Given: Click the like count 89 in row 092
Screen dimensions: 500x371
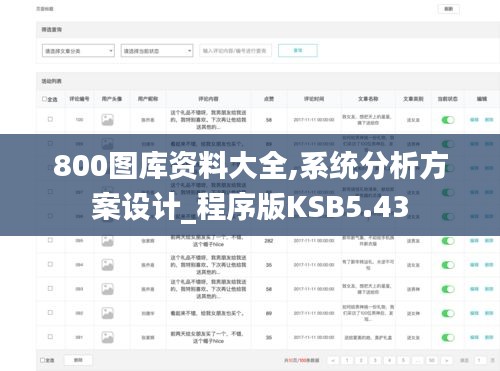Looking at the screenshot, I should click(x=269, y=313).
